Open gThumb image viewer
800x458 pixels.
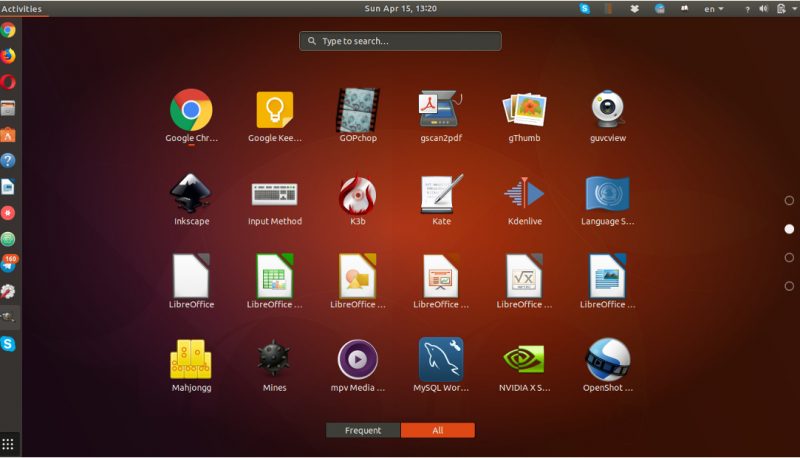click(x=524, y=110)
